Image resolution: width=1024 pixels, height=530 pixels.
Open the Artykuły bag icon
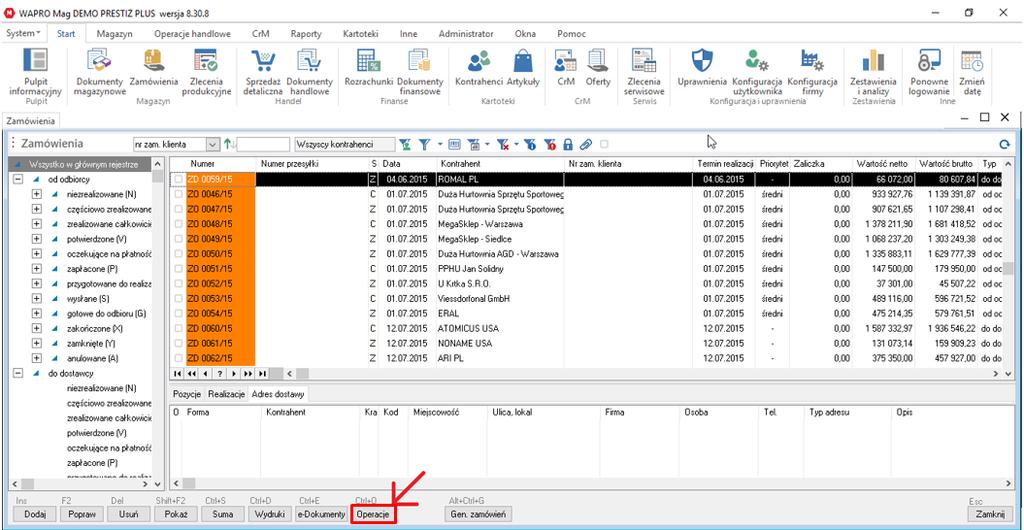[x=523, y=67]
